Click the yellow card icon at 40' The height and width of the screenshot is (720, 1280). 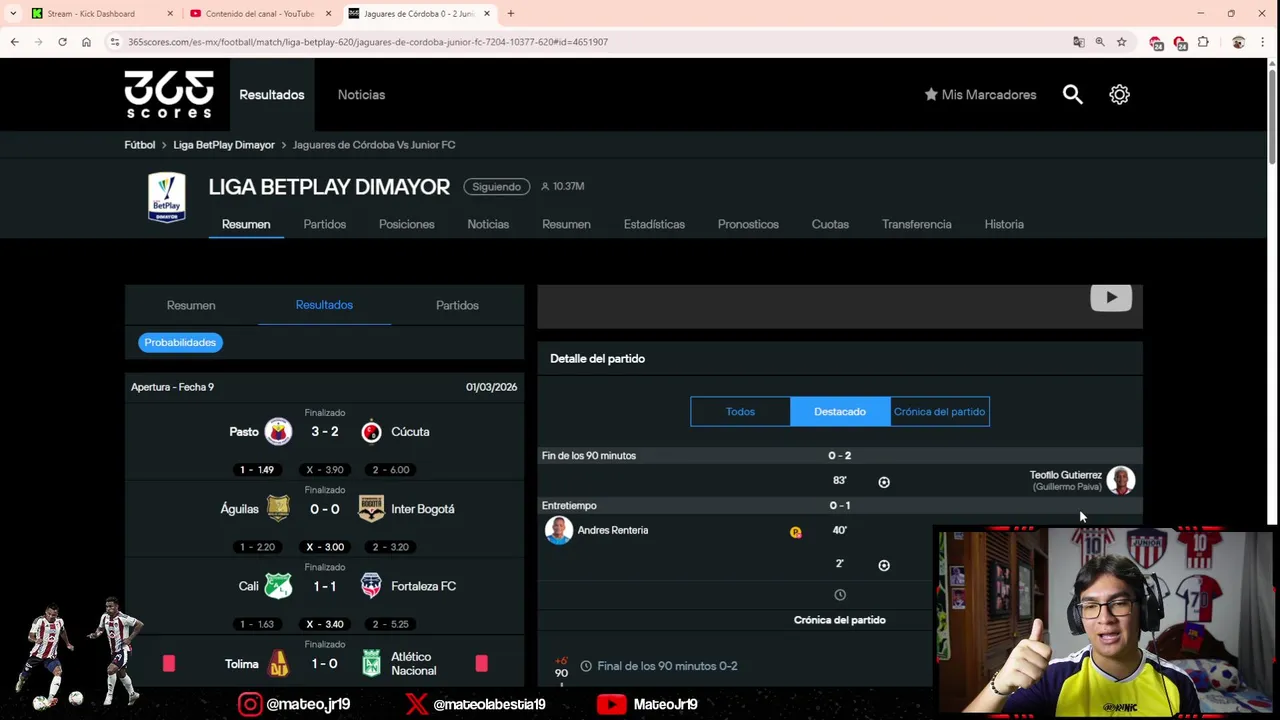[796, 532]
